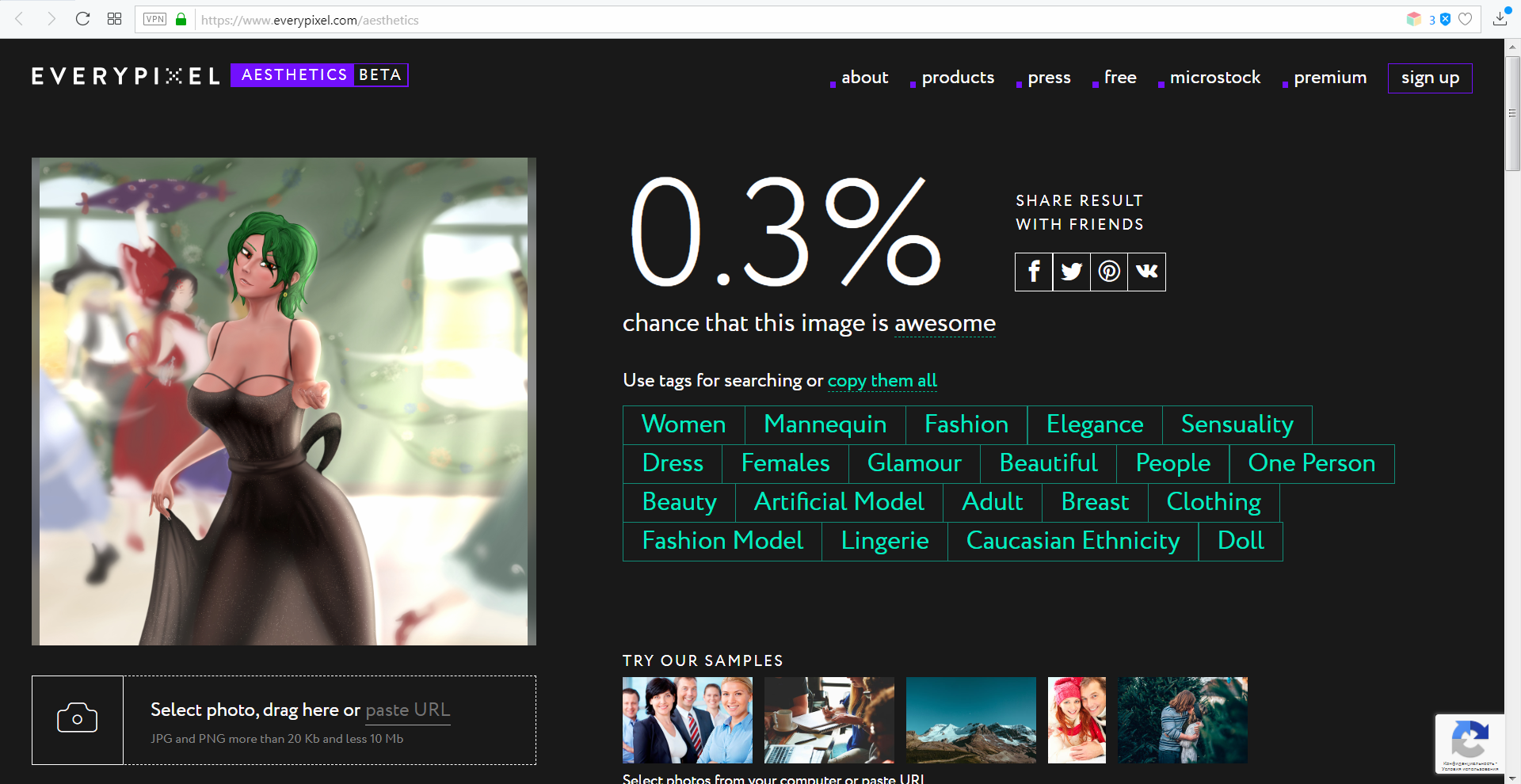The image size is (1521, 784).
Task: Select the Females tag
Action: tap(785, 464)
